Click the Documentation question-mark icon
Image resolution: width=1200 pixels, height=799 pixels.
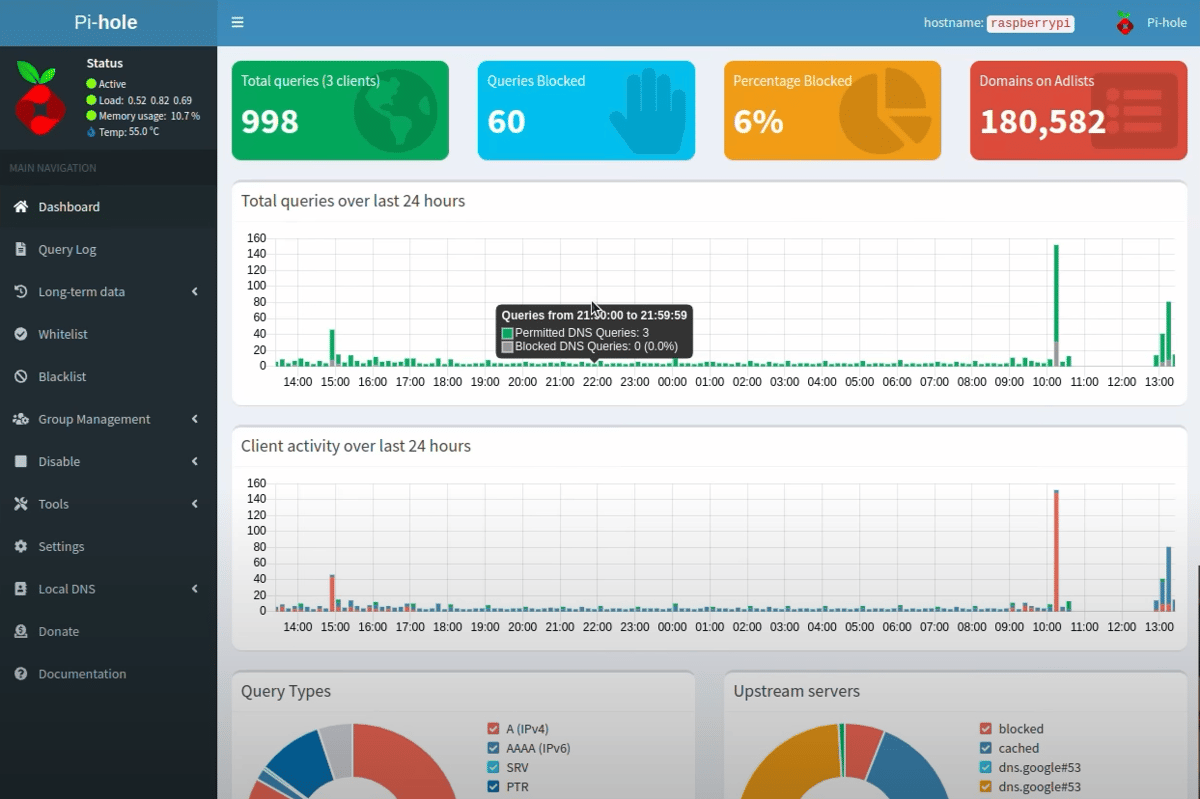coord(20,674)
